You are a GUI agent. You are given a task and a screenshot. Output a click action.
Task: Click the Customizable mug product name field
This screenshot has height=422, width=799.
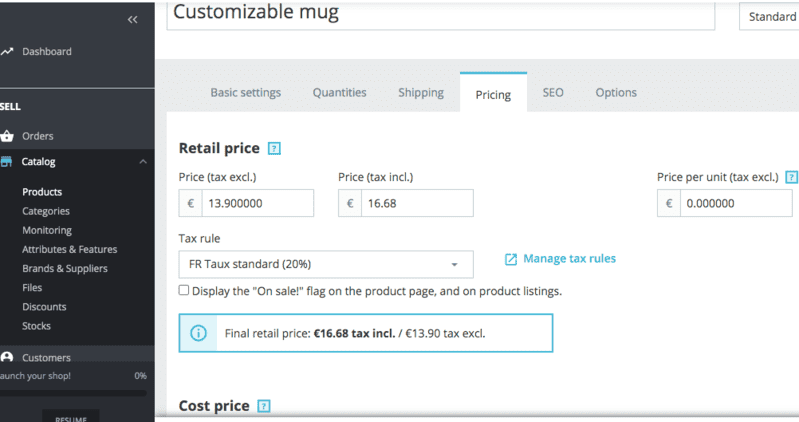[x=441, y=15]
